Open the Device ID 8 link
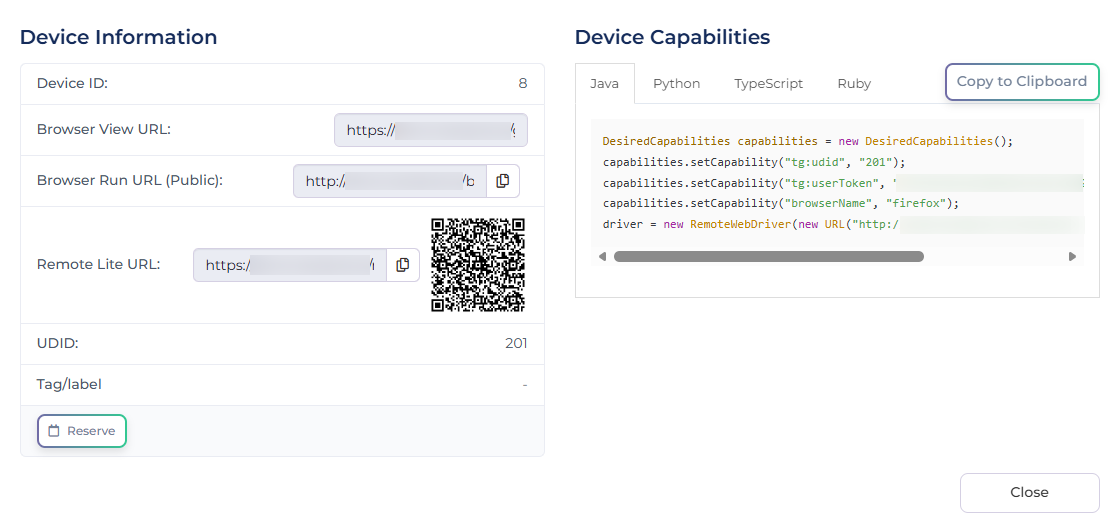Screen dimensions: 1118x525 pyautogui.click(x=522, y=84)
